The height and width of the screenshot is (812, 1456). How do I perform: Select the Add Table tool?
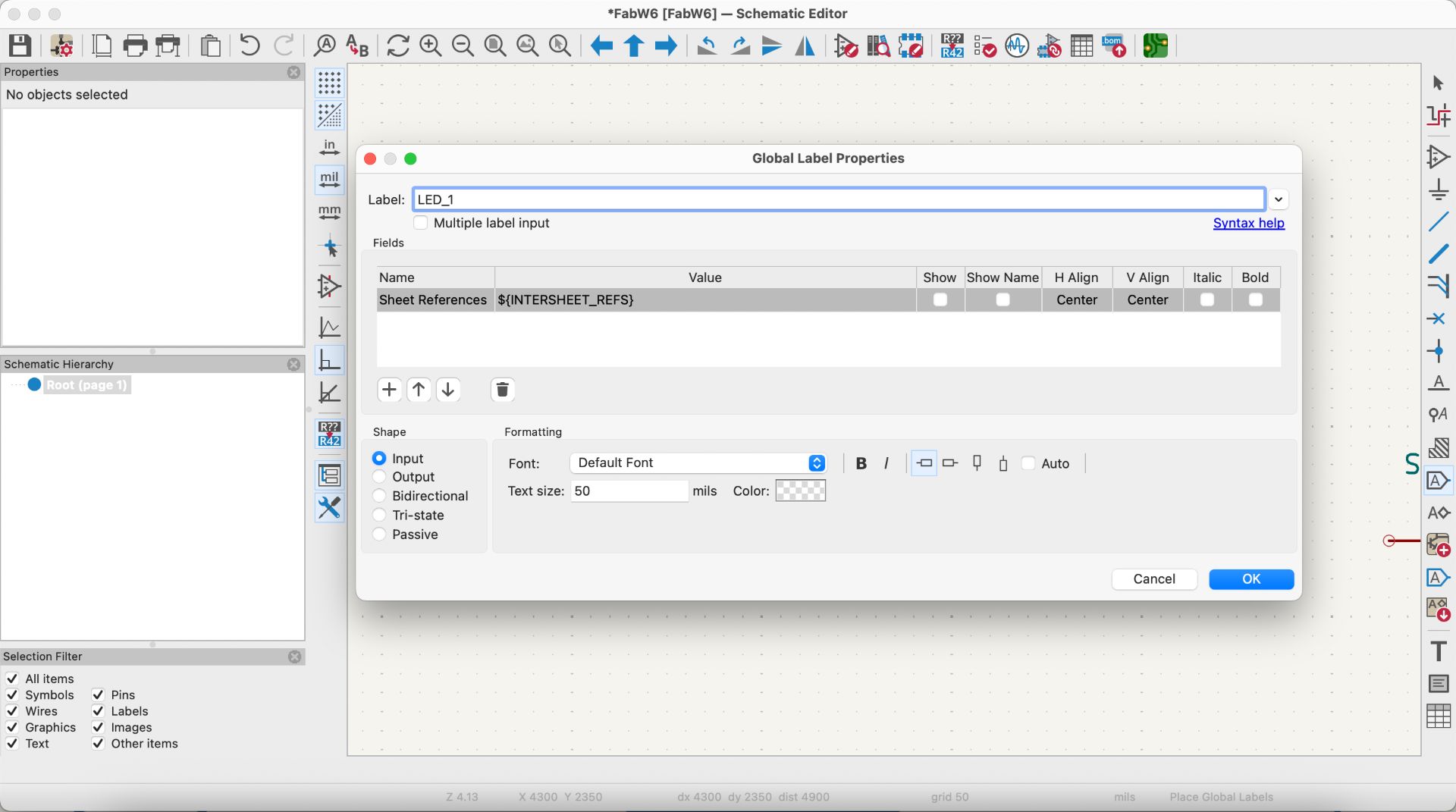pyautogui.click(x=1438, y=716)
